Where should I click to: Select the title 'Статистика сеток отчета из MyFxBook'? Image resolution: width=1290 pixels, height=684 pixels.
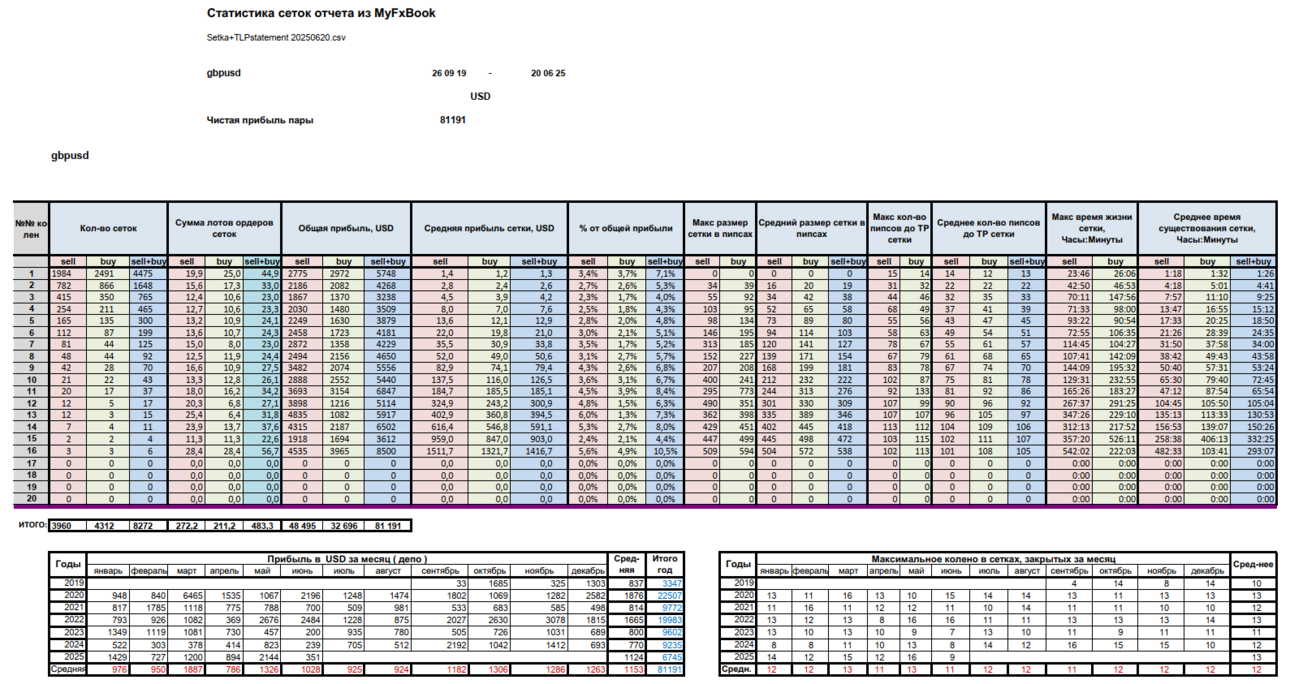tap(321, 14)
